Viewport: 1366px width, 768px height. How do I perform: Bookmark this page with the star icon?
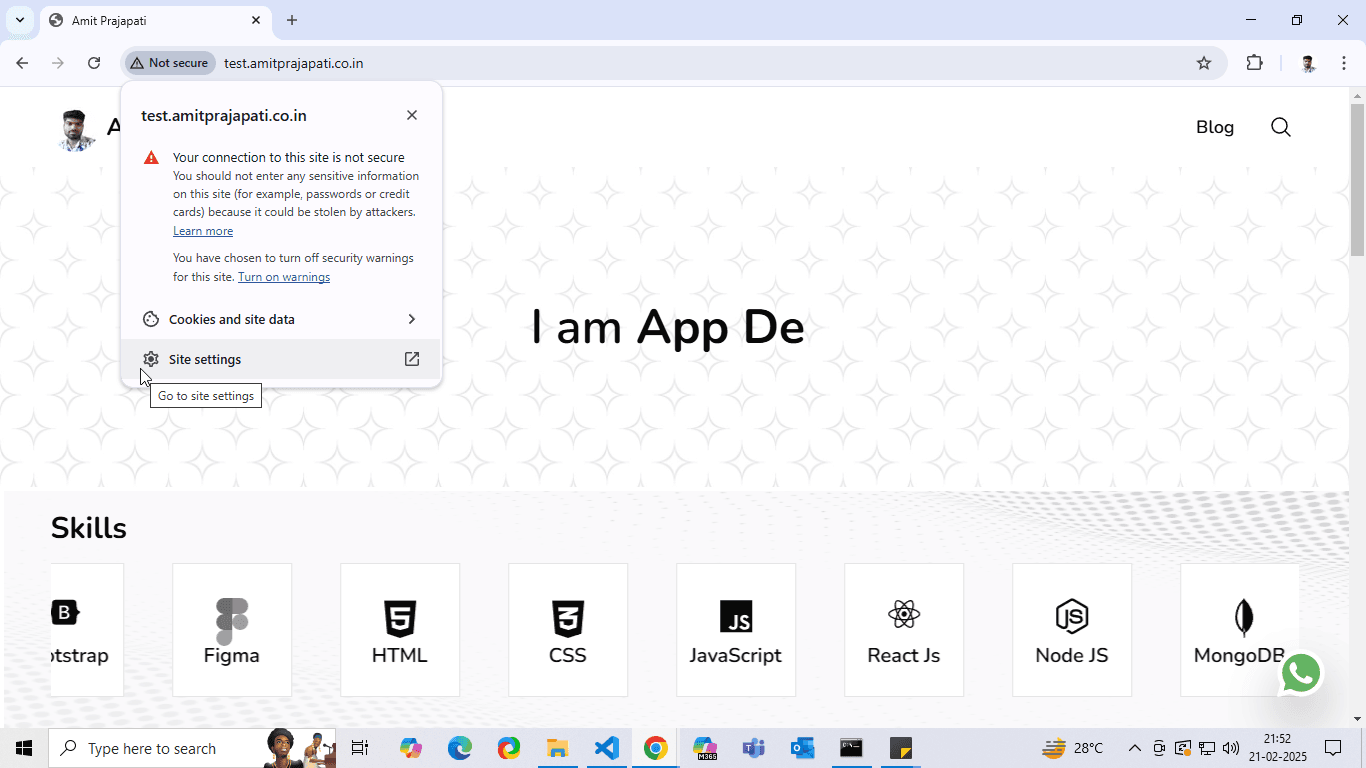click(1204, 63)
